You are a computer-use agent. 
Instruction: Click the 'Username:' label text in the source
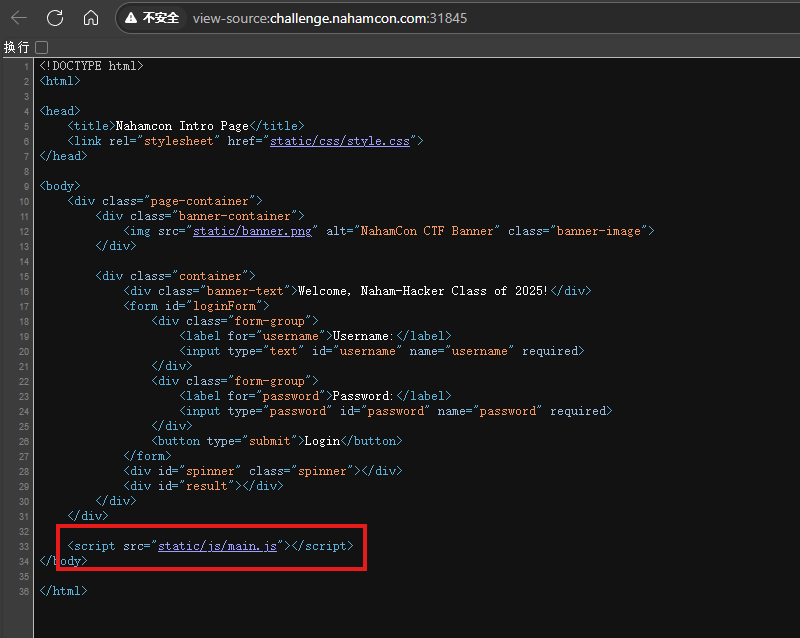tap(363, 336)
